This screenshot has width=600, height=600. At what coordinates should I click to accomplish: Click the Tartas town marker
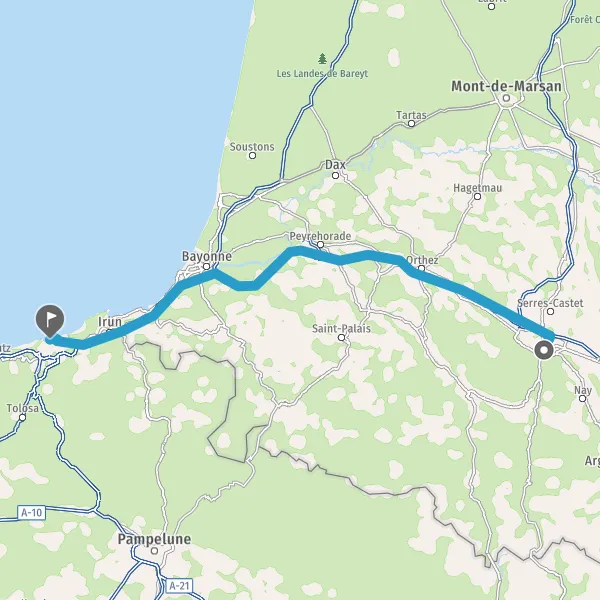point(411,123)
